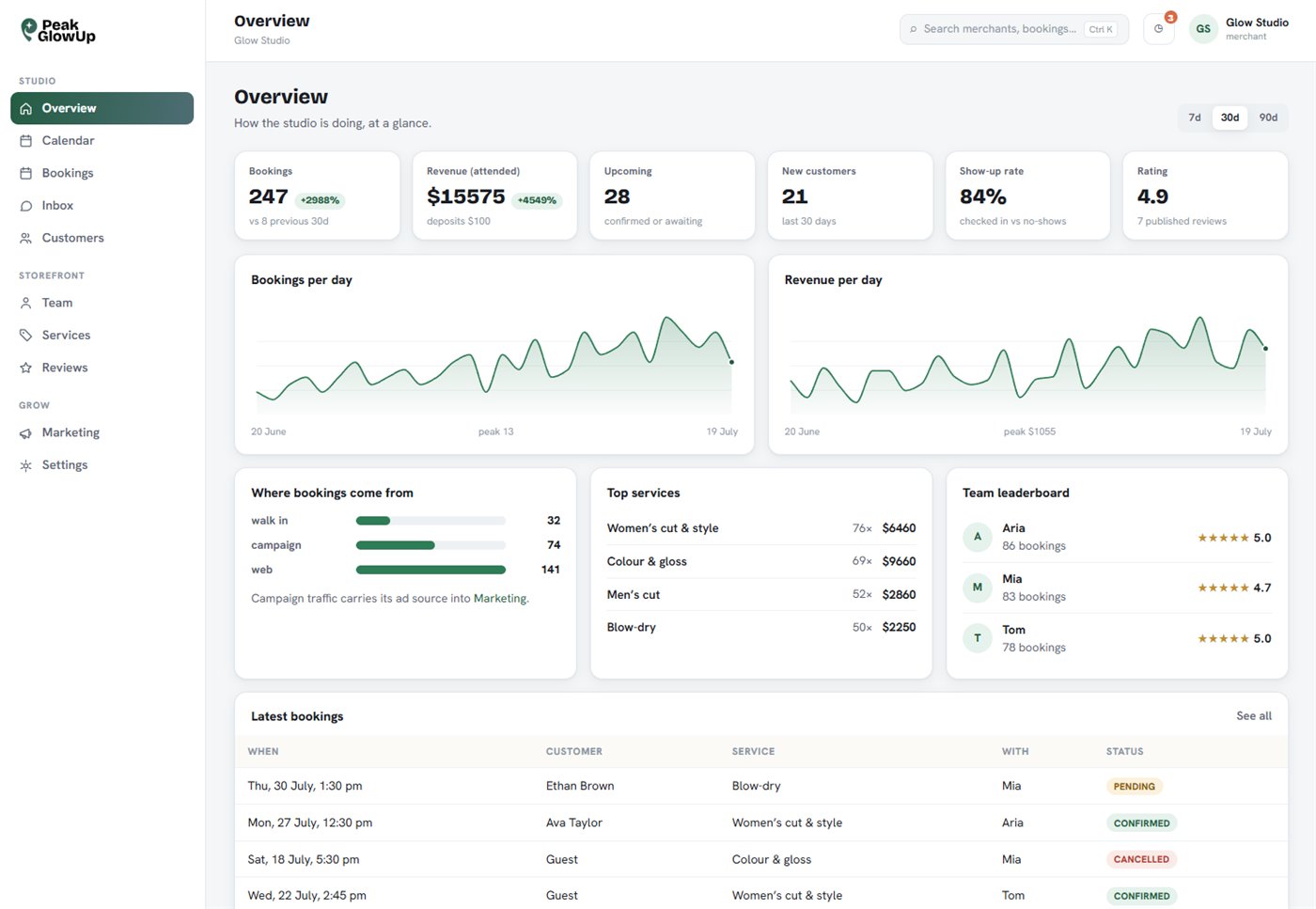The image size is (1316, 909).
Task: Click the Bookings icon in sidebar
Action: (26, 173)
